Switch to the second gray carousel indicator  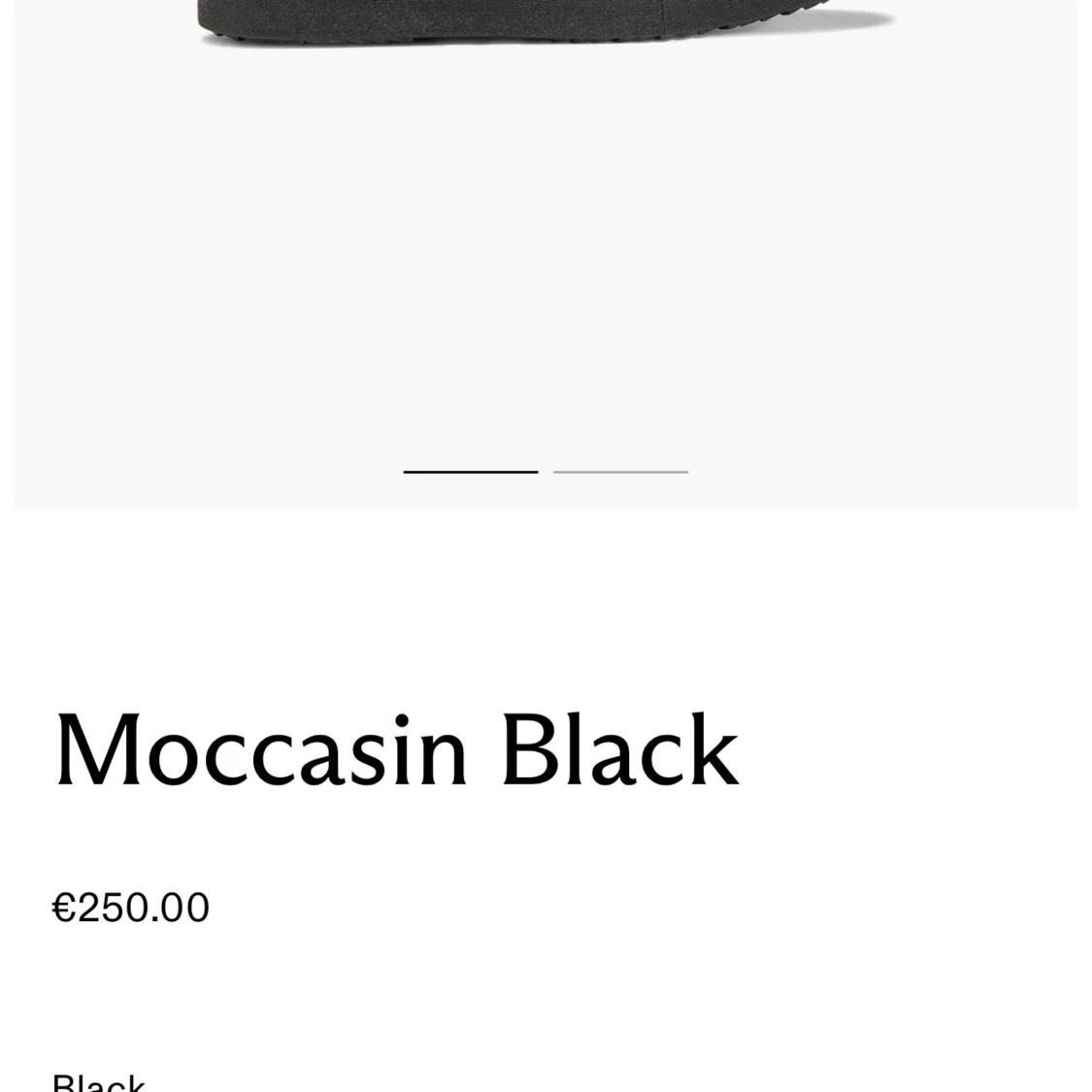click(620, 472)
